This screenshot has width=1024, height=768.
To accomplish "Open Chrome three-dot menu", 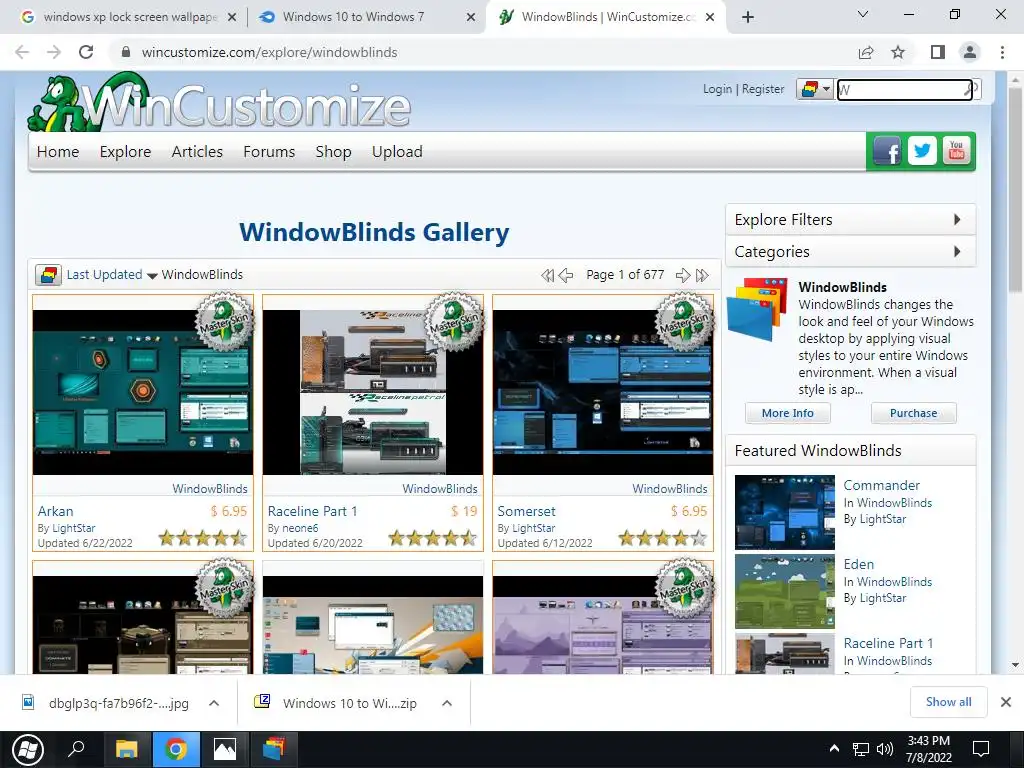I will coord(1002,52).
